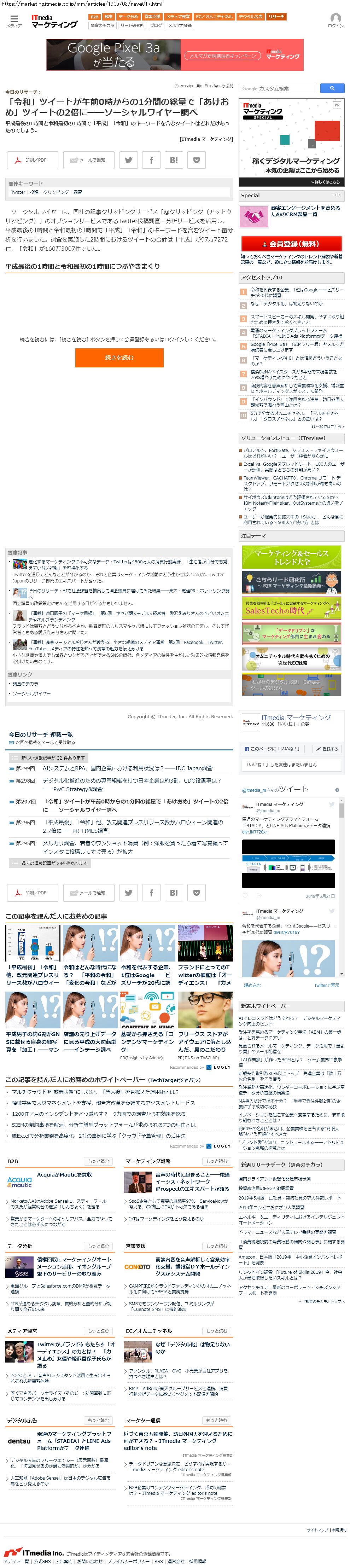Image resolution: width=350 pixels, height=1568 pixels.
Task: Click the Pocket icon under the 連載一覧 list
Action: [x=196, y=892]
